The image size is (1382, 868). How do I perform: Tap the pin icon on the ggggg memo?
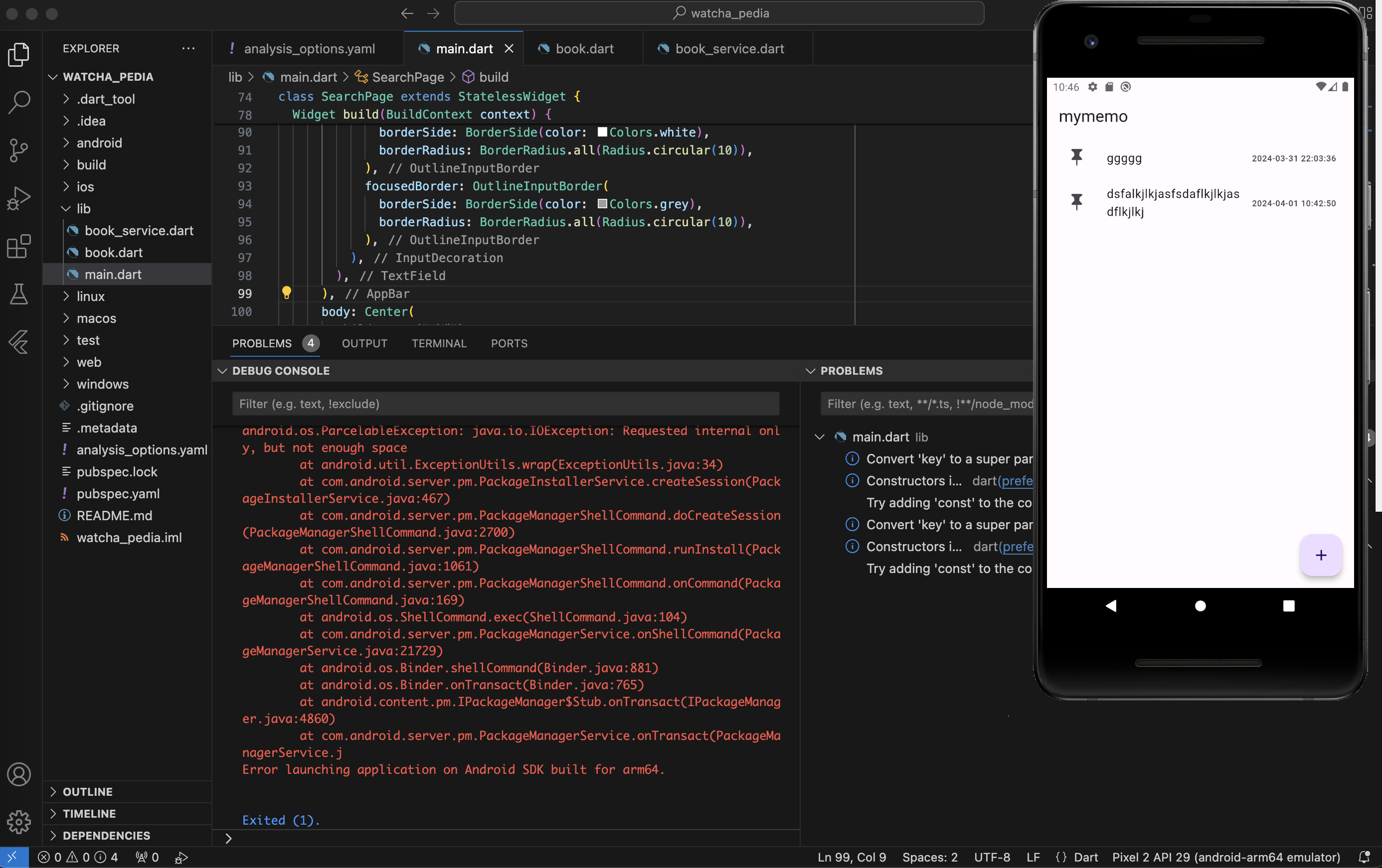pos(1077,156)
